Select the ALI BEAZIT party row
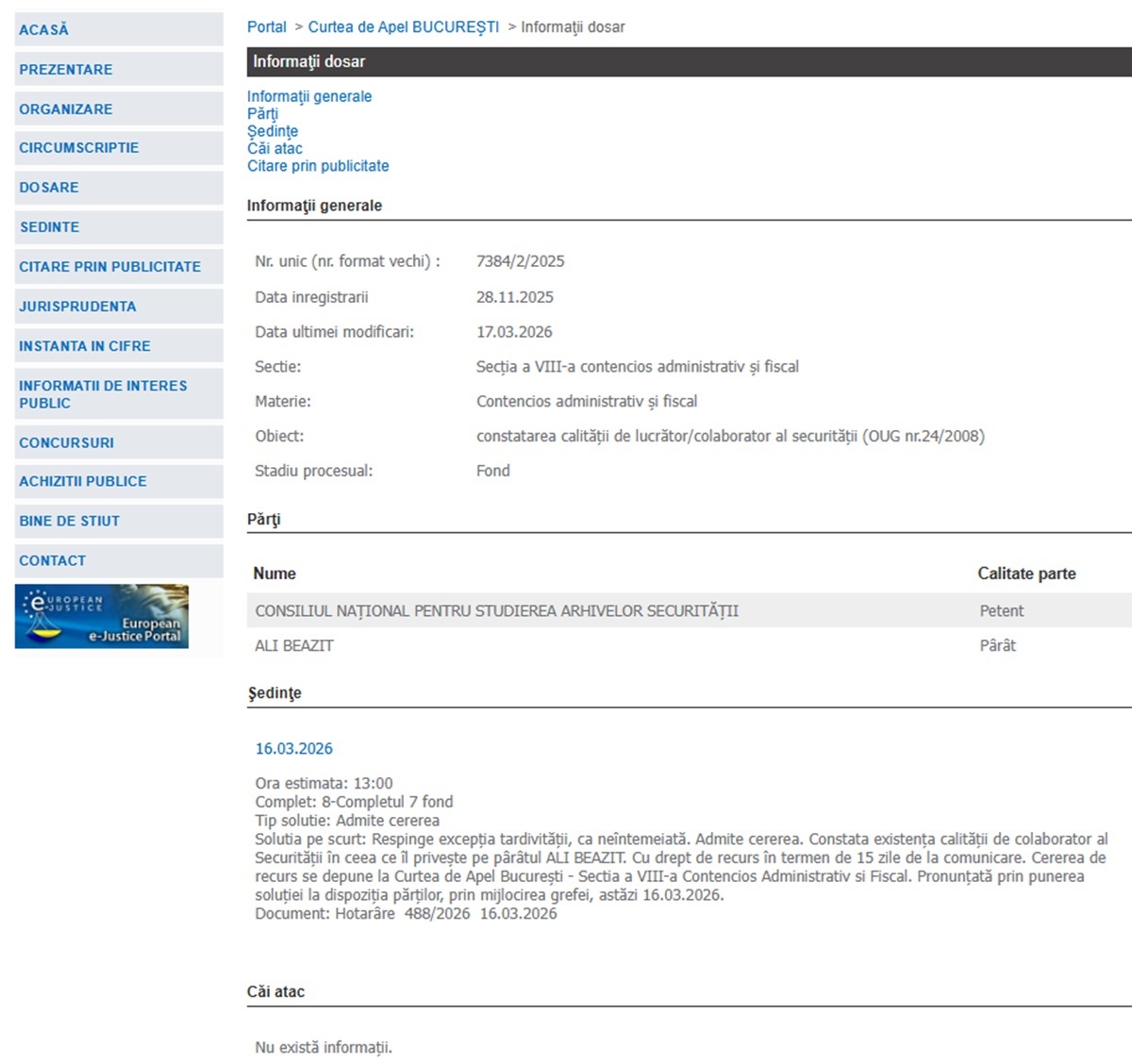This screenshot has height=1064, width=1132. click(690, 645)
